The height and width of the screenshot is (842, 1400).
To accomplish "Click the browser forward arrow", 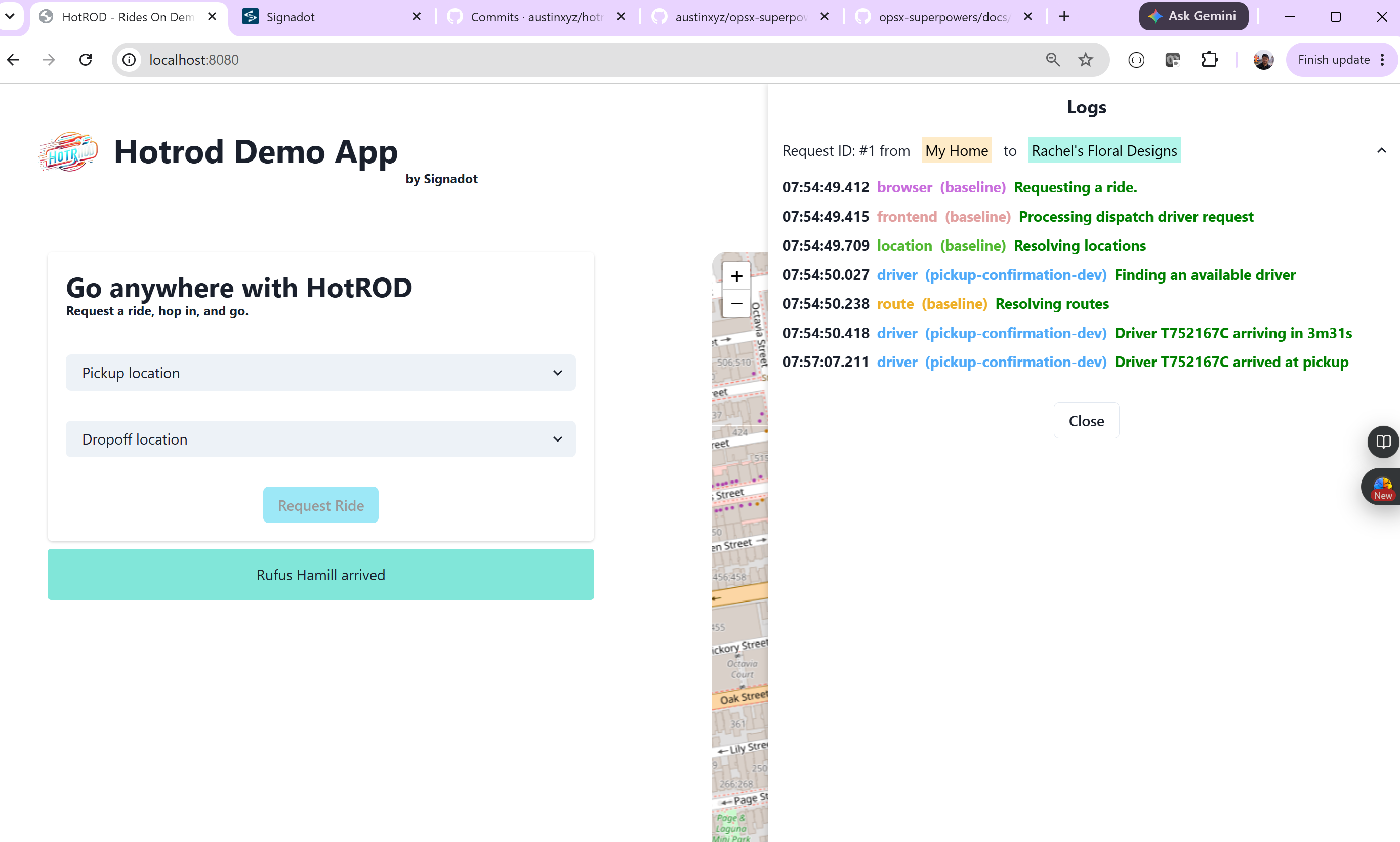I will click(x=49, y=60).
